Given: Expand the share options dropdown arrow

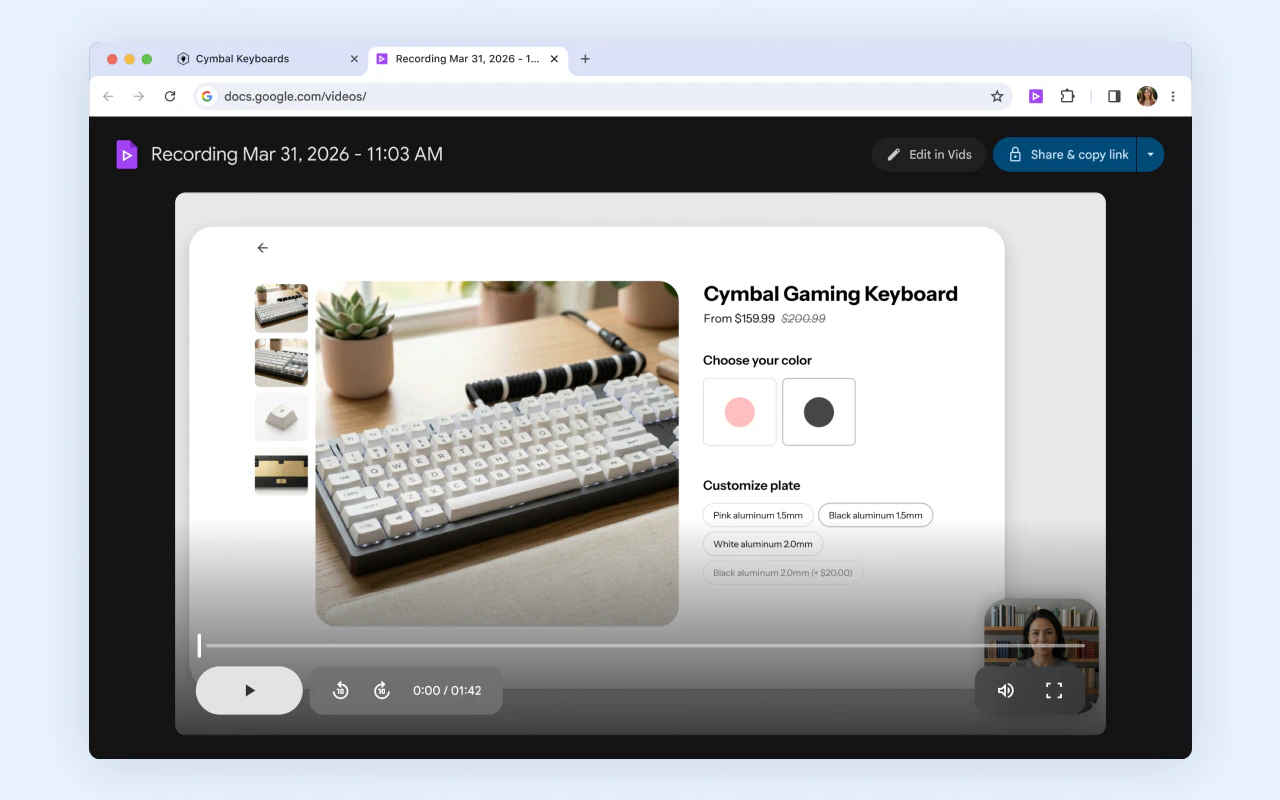Looking at the screenshot, I should pyautogui.click(x=1151, y=154).
